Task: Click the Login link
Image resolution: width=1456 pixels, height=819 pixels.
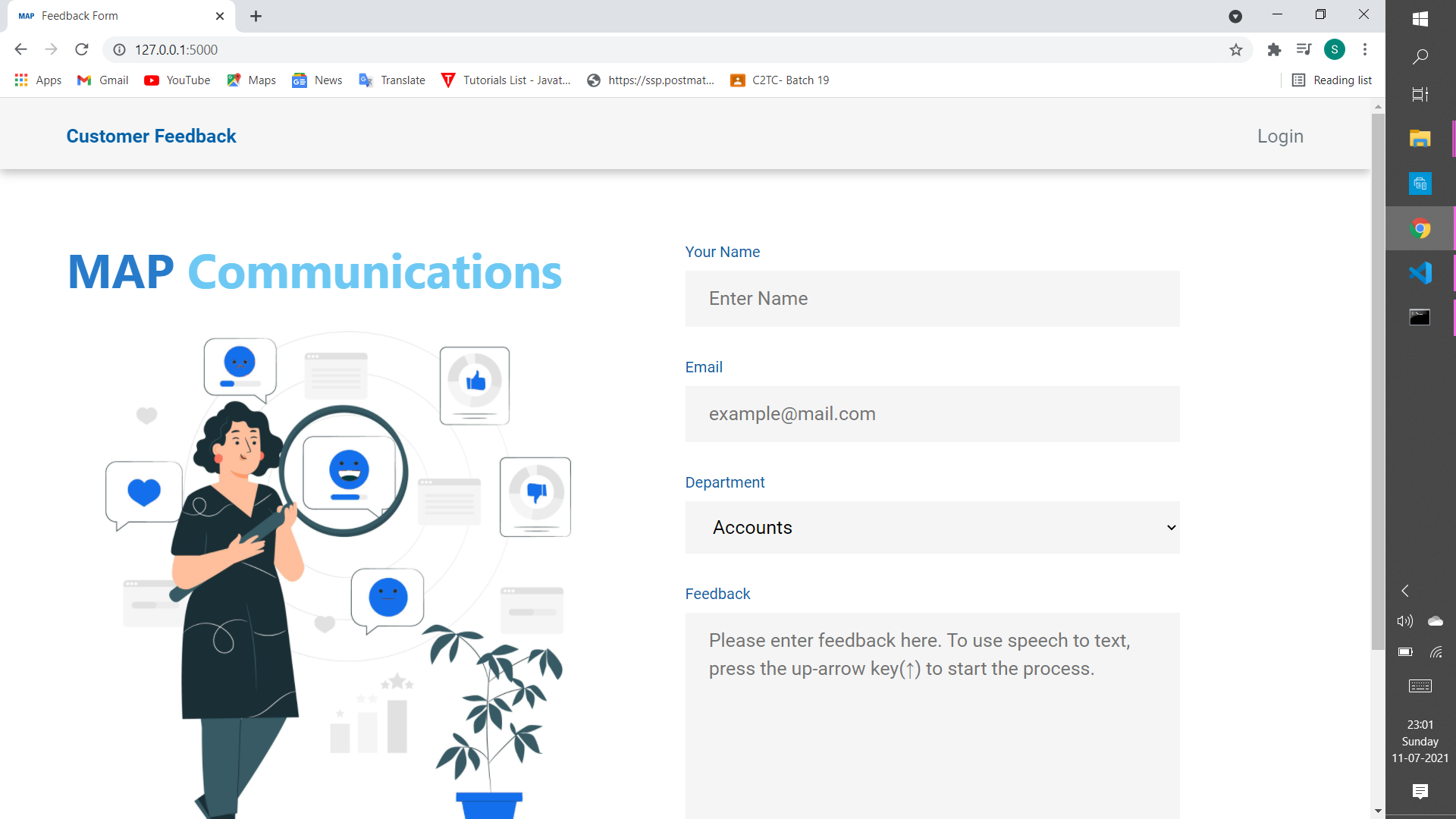Action: (x=1280, y=136)
